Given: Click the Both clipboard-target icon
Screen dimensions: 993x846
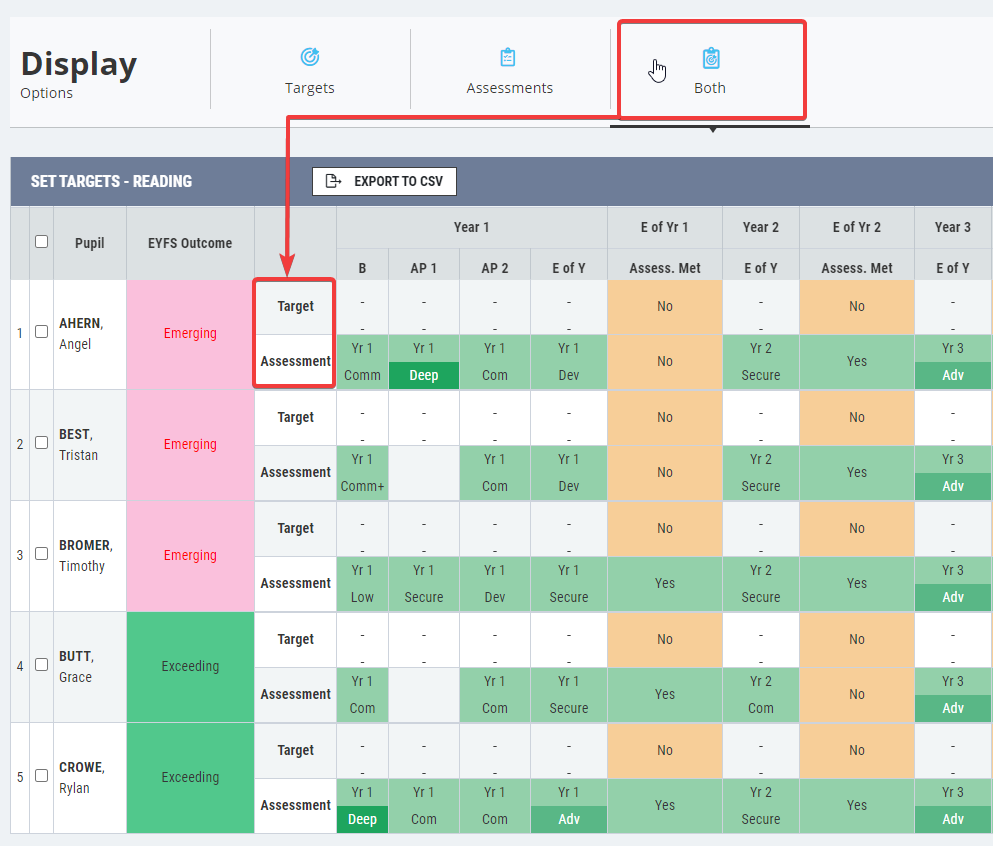Looking at the screenshot, I should [711, 58].
